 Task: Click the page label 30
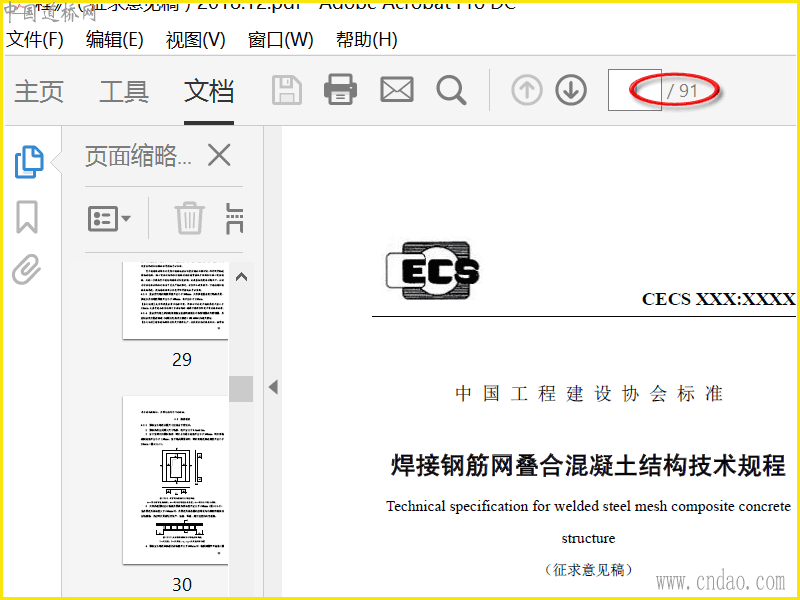pyautogui.click(x=182, y=584)
